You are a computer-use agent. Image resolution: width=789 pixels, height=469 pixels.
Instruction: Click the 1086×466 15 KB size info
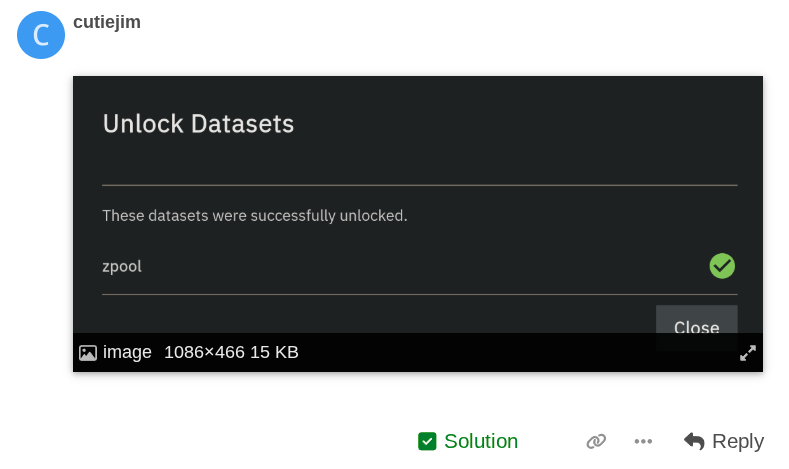tap(231, 352)
